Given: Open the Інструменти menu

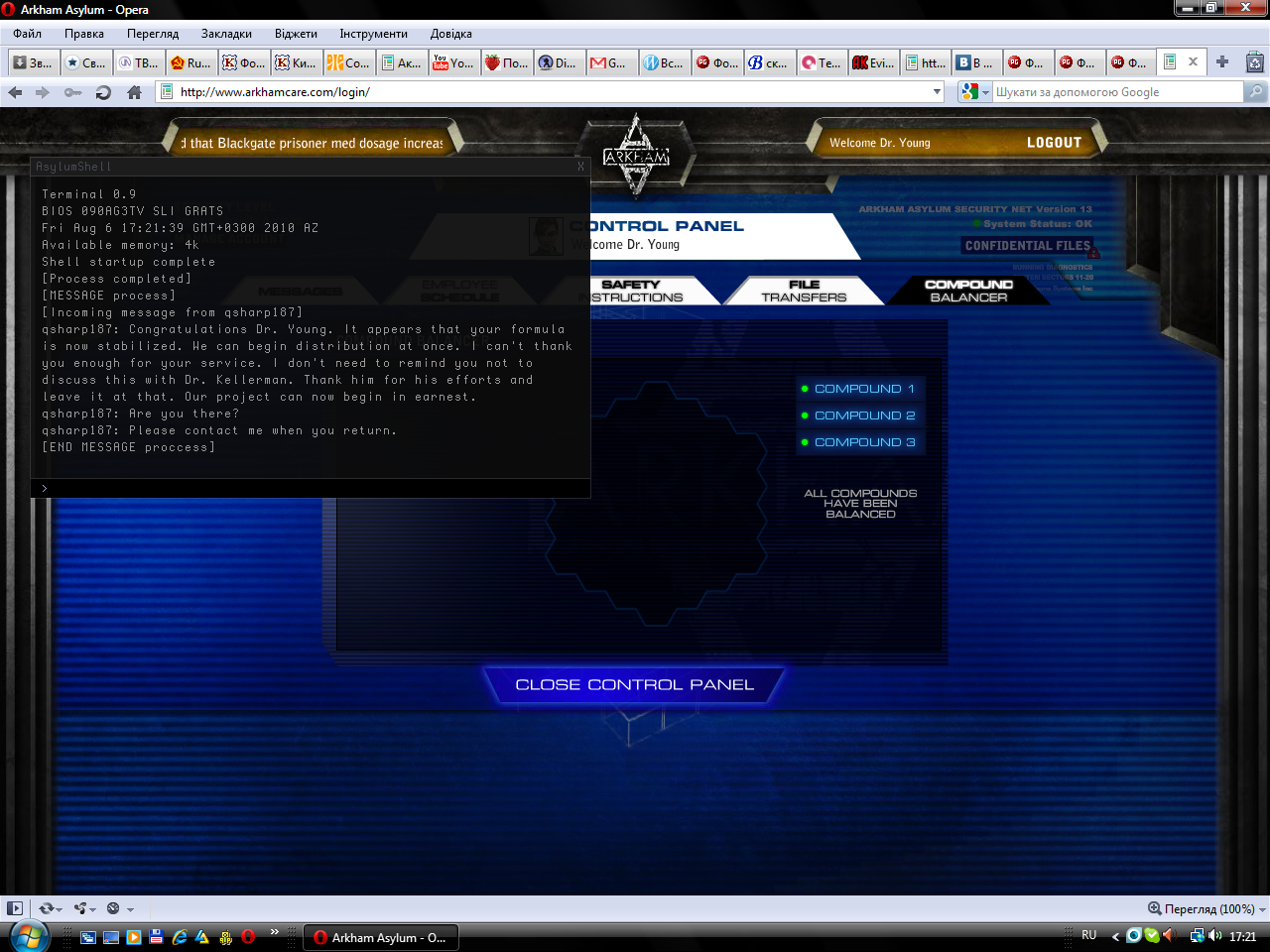Looking at the screenshot, I should point(373,34).
